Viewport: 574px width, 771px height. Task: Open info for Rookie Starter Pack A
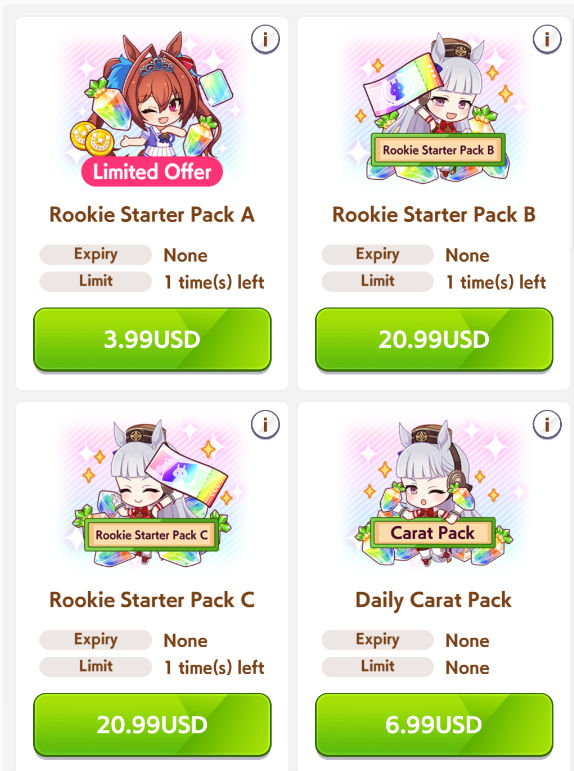(265, 39)
